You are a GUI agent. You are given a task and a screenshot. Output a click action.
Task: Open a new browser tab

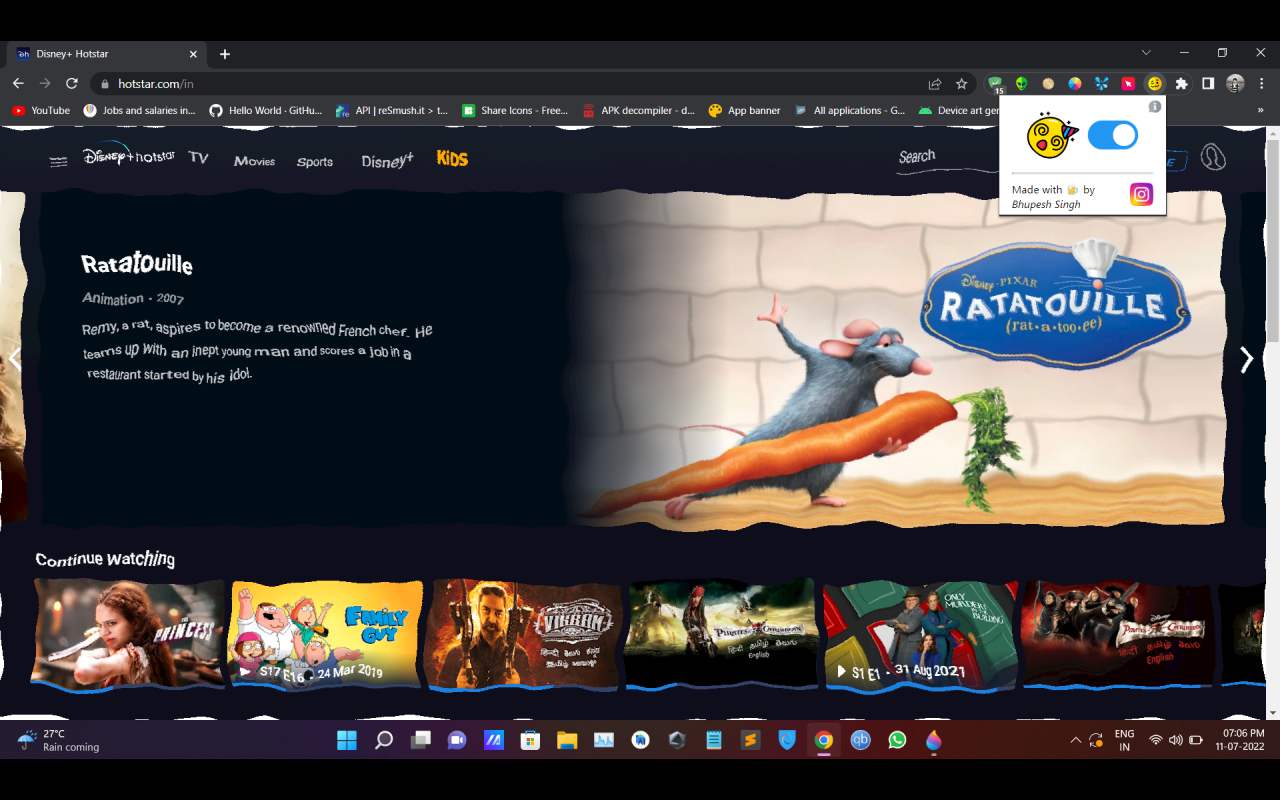225,54
